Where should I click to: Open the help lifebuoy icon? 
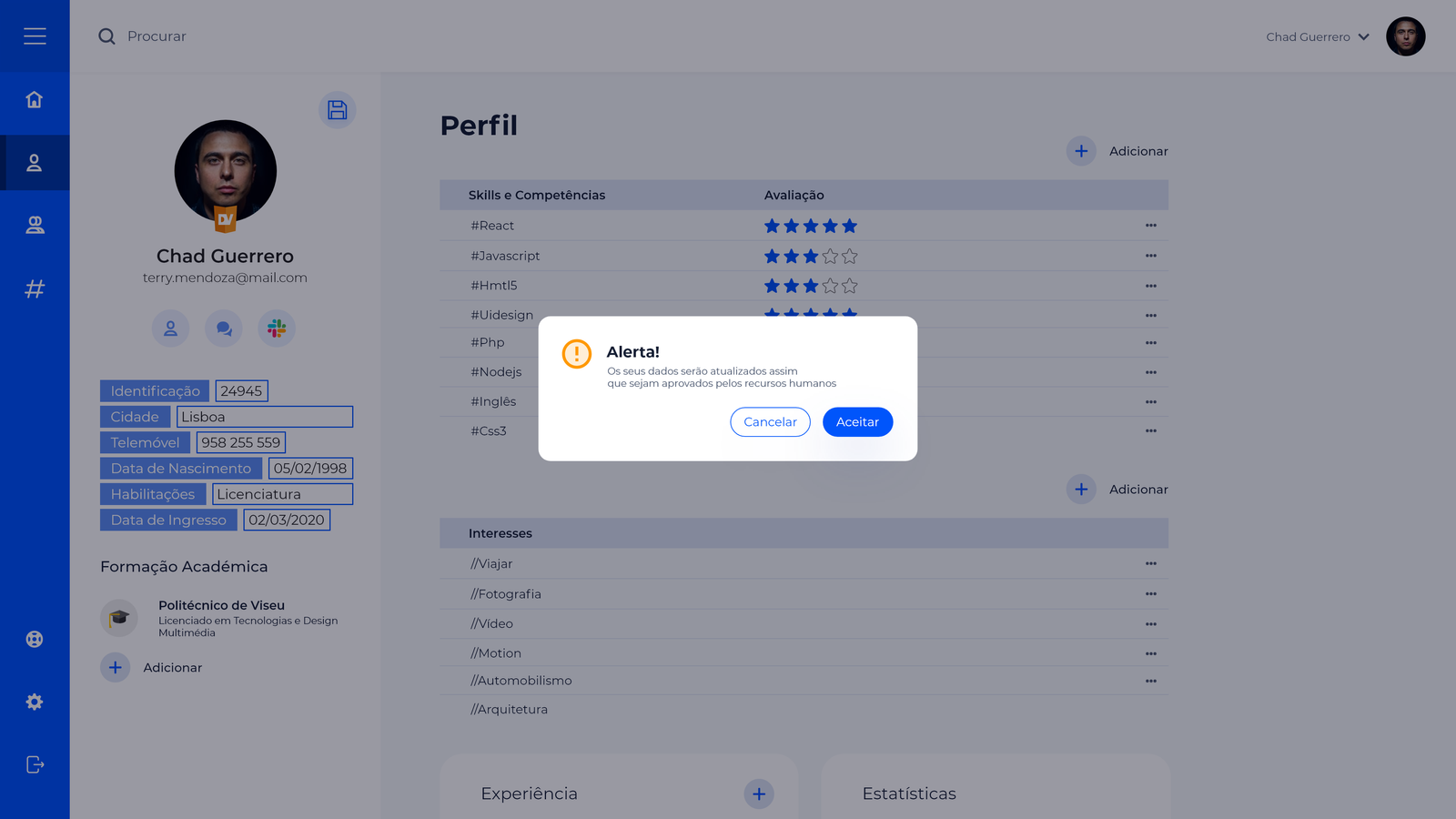tap(35, 639)
